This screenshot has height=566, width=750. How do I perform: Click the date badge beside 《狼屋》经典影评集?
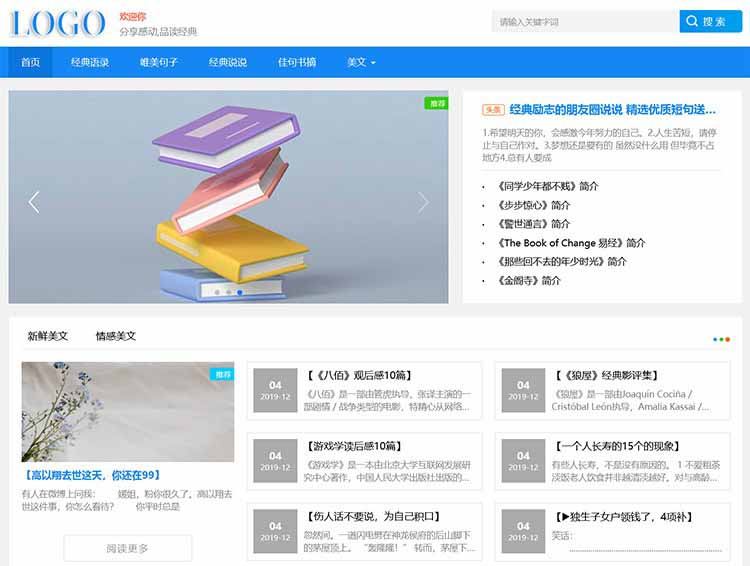pos(523,390)
